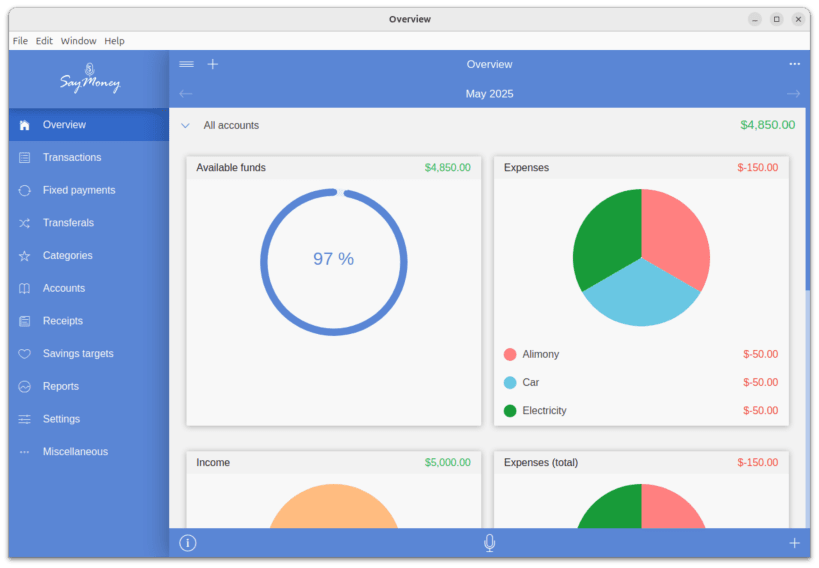Open the three-dots more options menu
819x568 pixels.
(794, 64)
